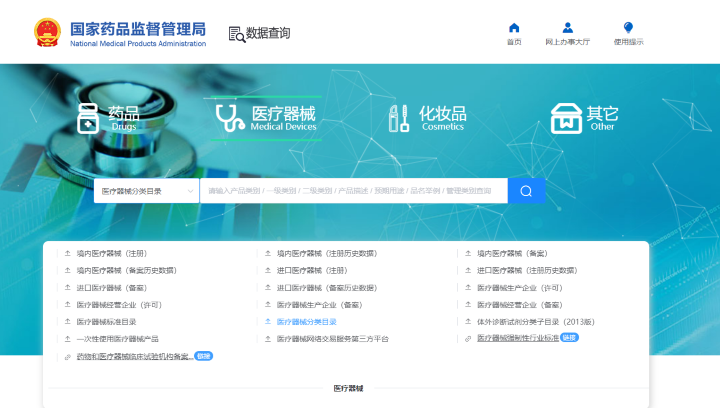The height and width of the screenshot is (408, 720).
Task: Open 进口医疗器械（备案） database link
Action: (x=112, y=287)
